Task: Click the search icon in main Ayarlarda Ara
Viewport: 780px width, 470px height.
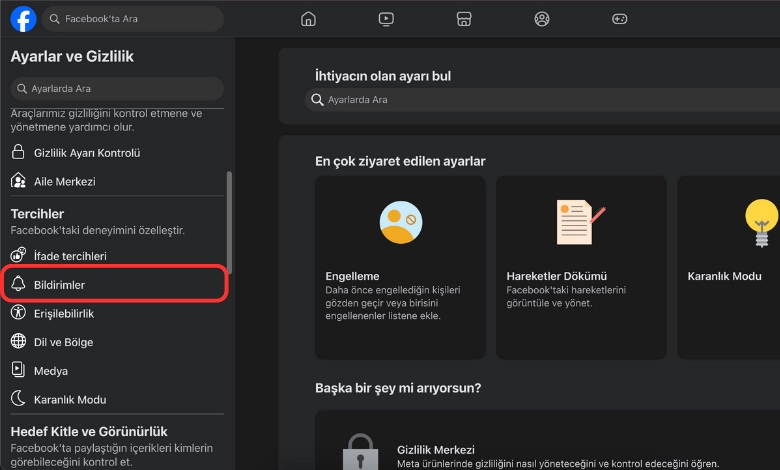Action: pos(317,99)
